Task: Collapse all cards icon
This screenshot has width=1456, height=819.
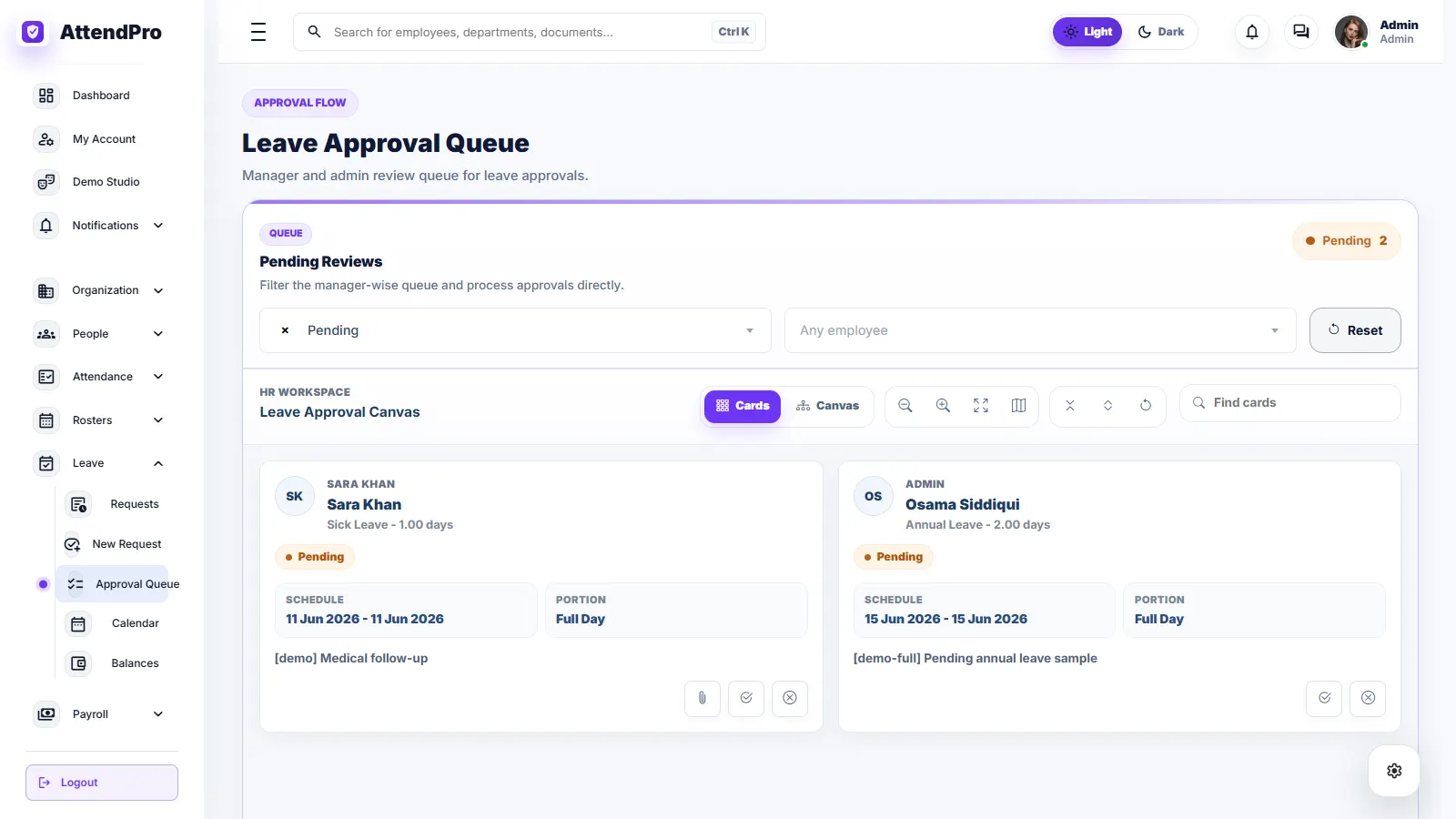Action: 1070,406
